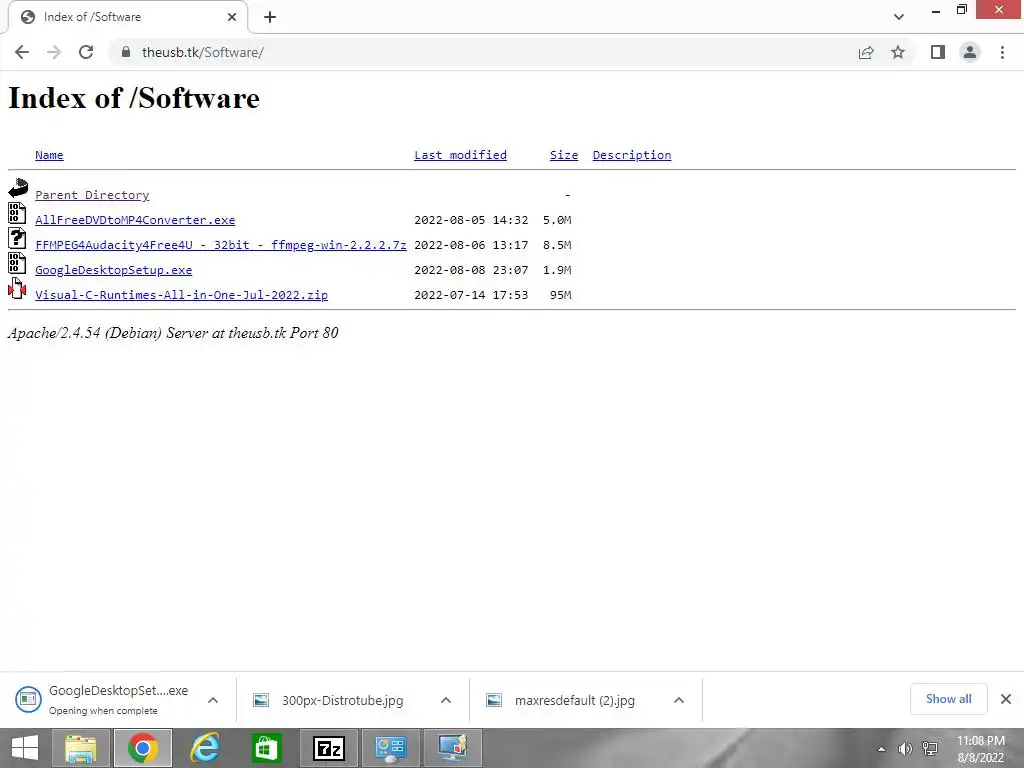Click GoogleDesktopSet....exe download item
The image size is (1024, 768).
point(104,699)
